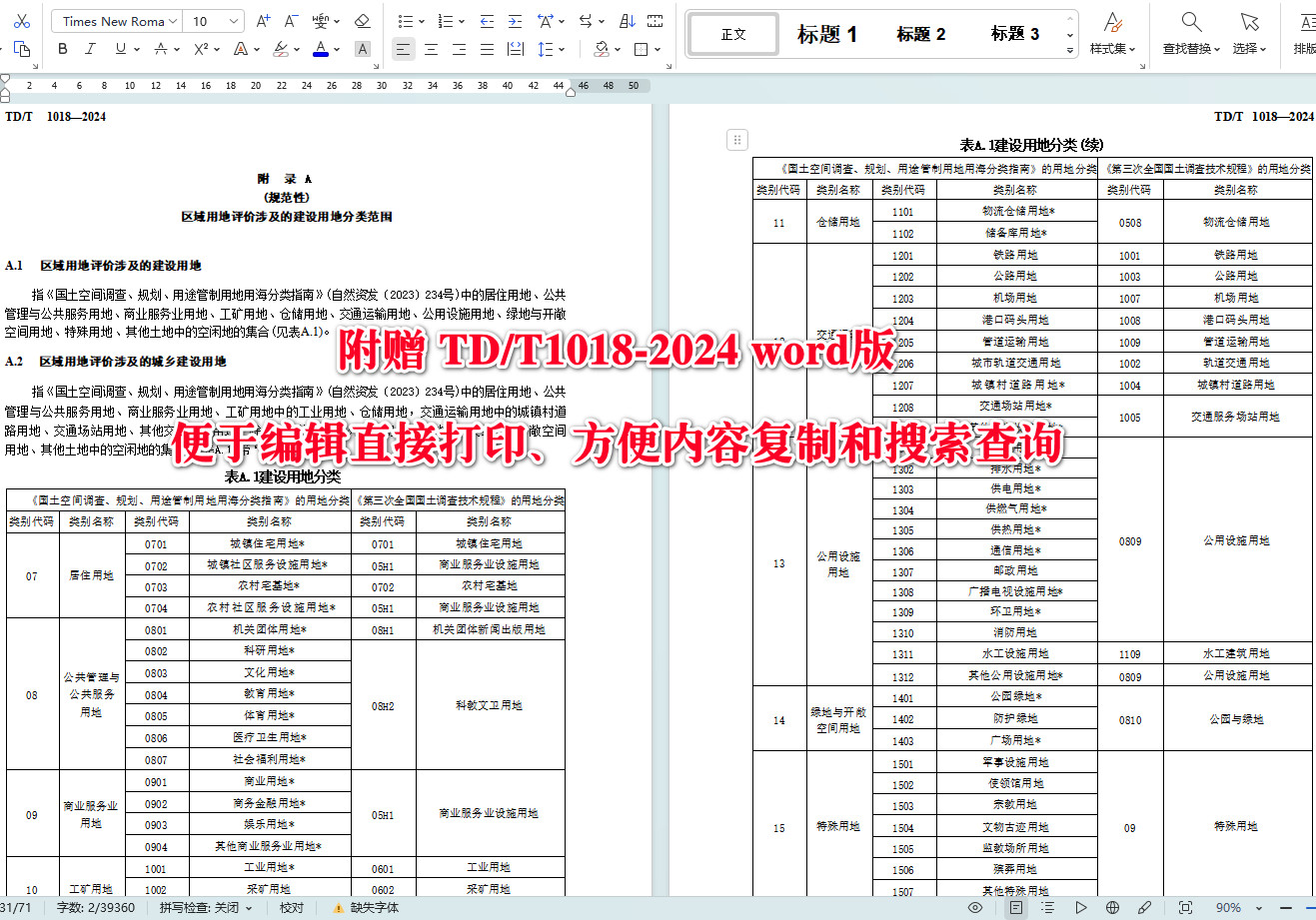This screenshot has height=920, width=1316.
Task: Expand the highlight color dropdown arrow
Action: coord(297,49)
